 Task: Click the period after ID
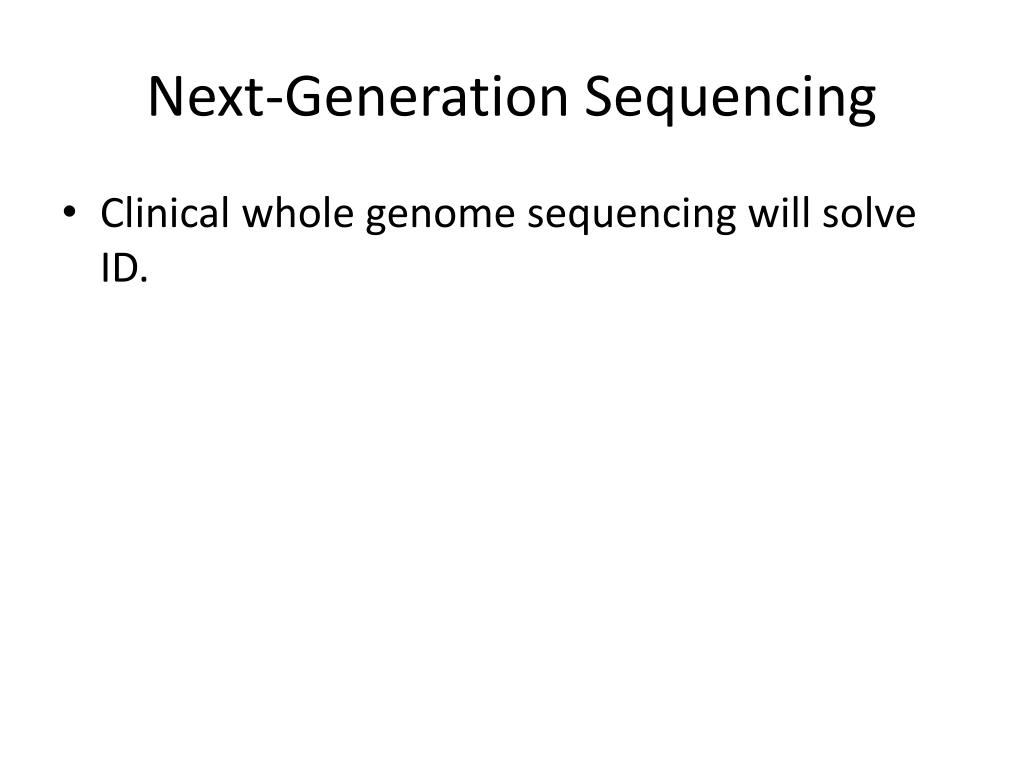click(144, 280)
